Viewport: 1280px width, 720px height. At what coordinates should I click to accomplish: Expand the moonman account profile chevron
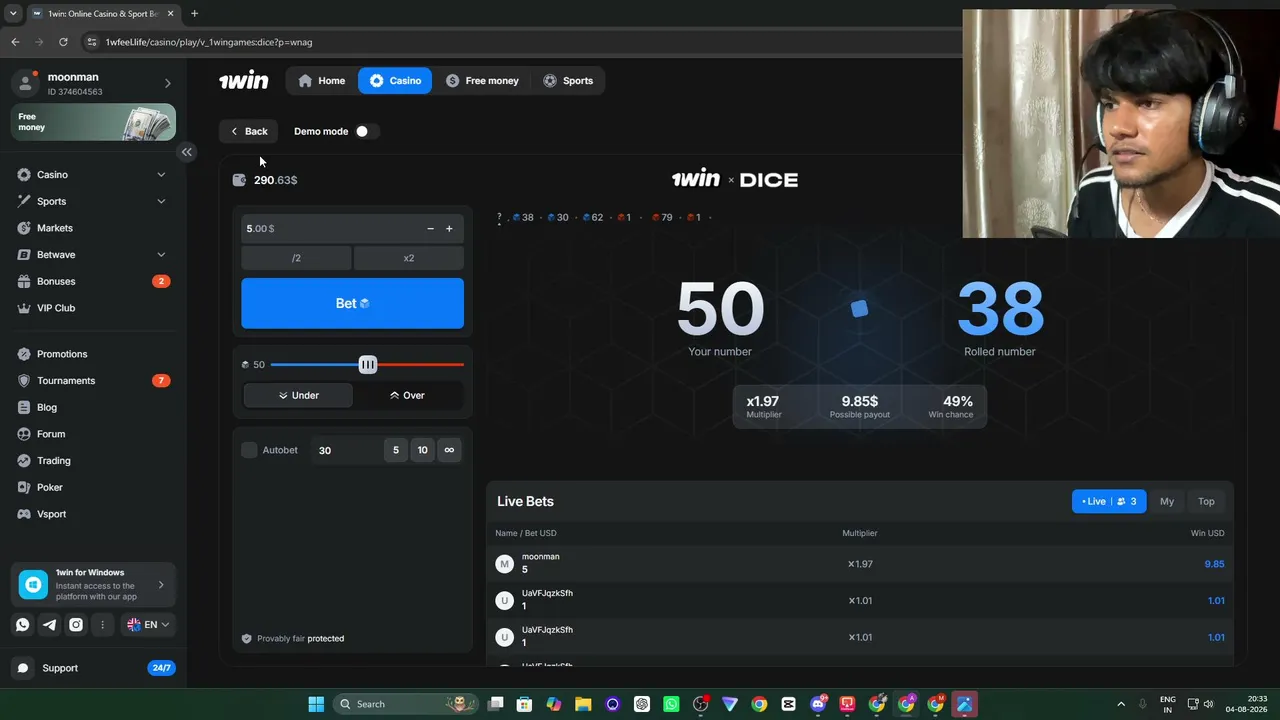coord(167,84)
